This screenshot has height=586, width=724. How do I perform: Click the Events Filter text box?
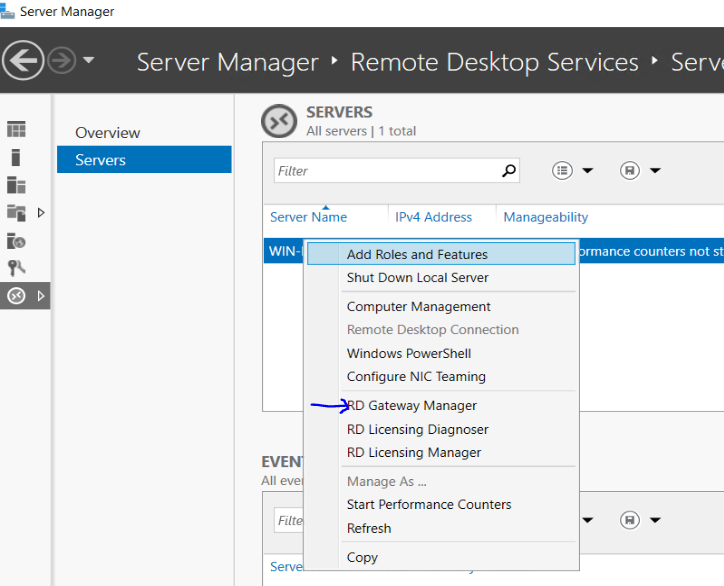pyautogui.click(x=290, y=520)
